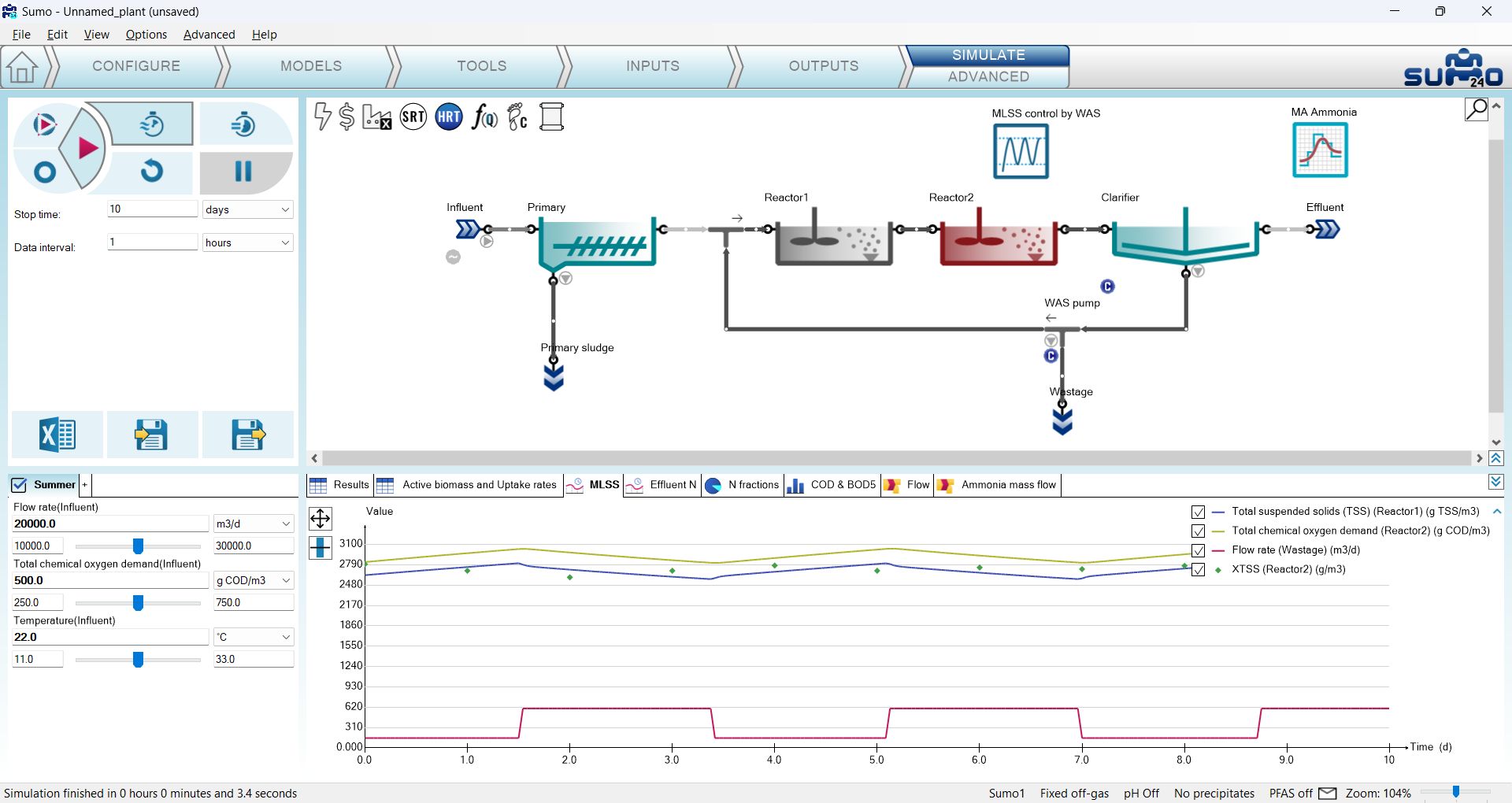Viewport: 1512px width, 803px height.
Task: Export results to Excel
Action: point(57,434)
